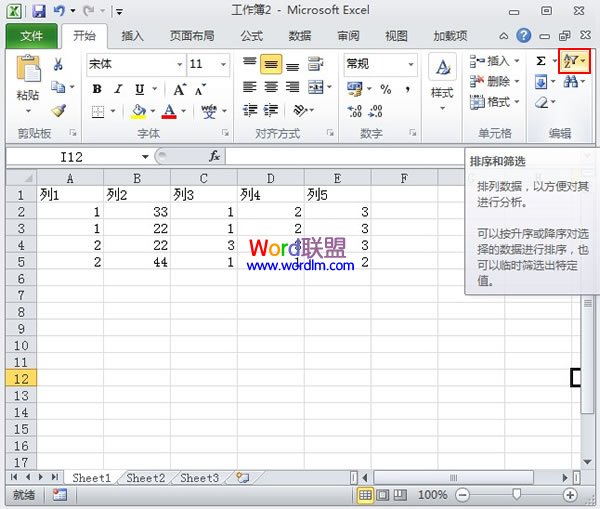The width and height of the screenshot is (600, 509).
Task: Open font name dropdown 宋体
Action: tap(179, 64)
